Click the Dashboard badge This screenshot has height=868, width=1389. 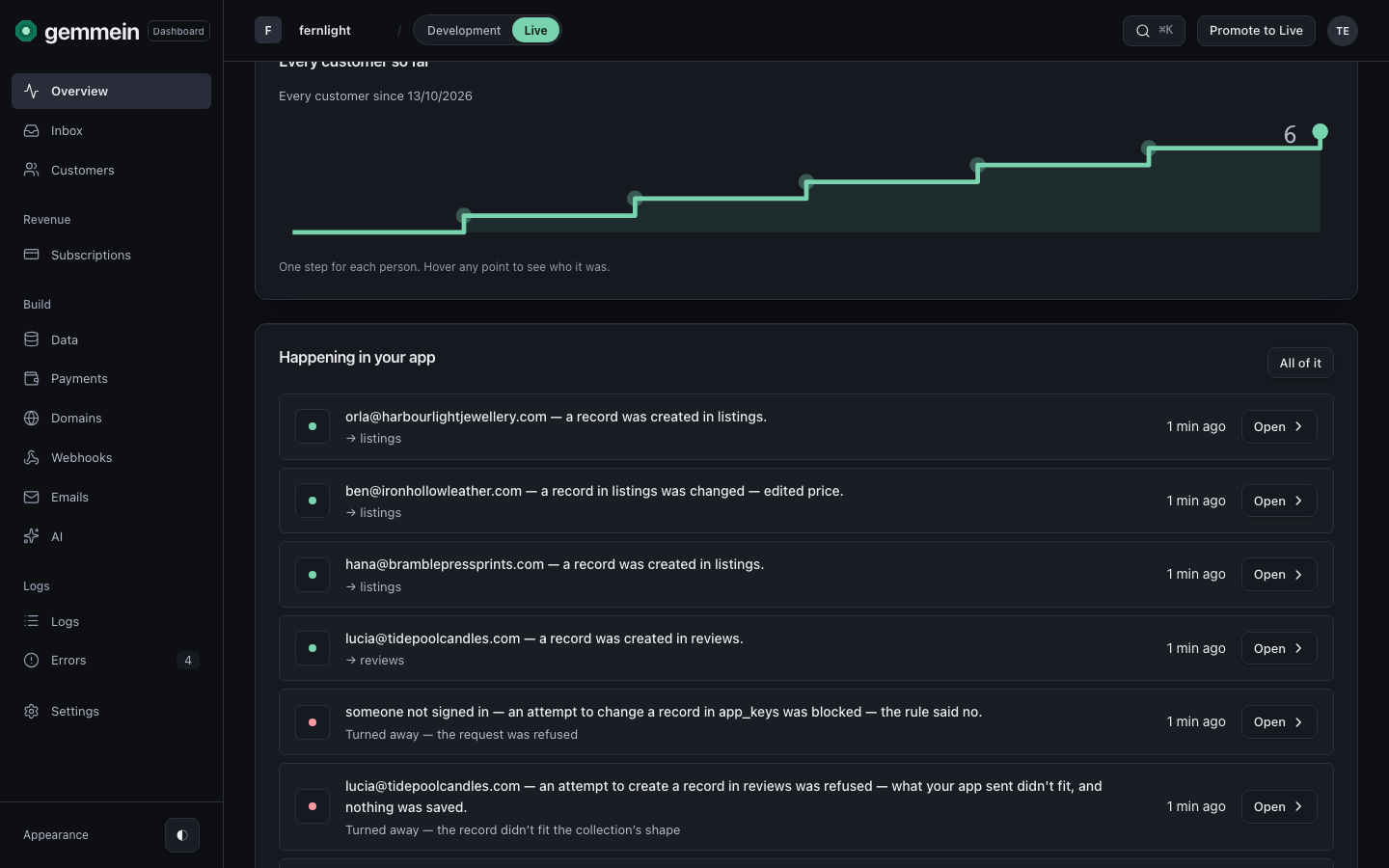click(x=178, y=31)
